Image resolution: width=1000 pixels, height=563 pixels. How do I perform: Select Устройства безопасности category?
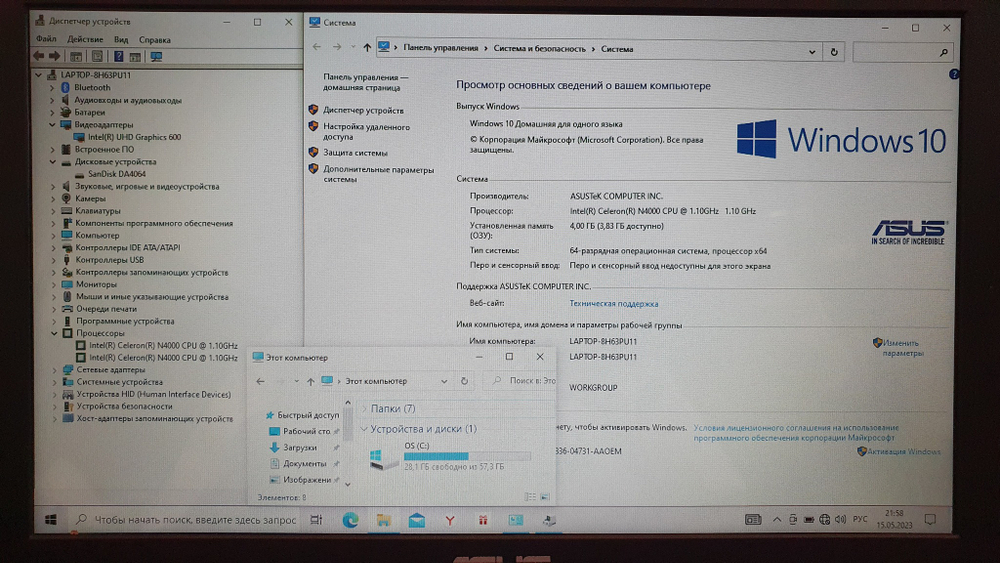tap(124, 406)
